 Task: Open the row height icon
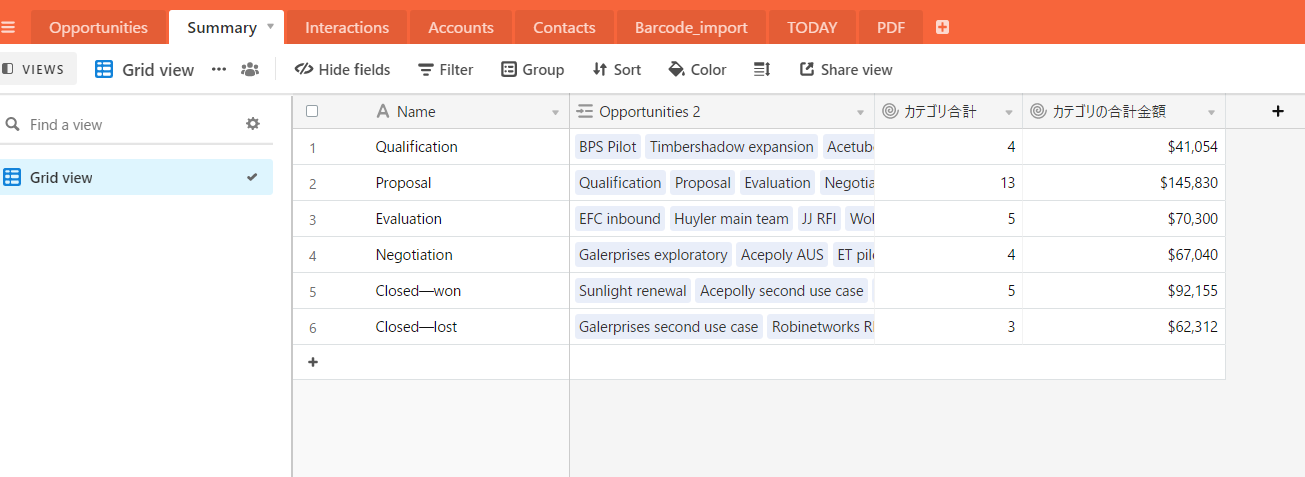(x=762, y=69)
